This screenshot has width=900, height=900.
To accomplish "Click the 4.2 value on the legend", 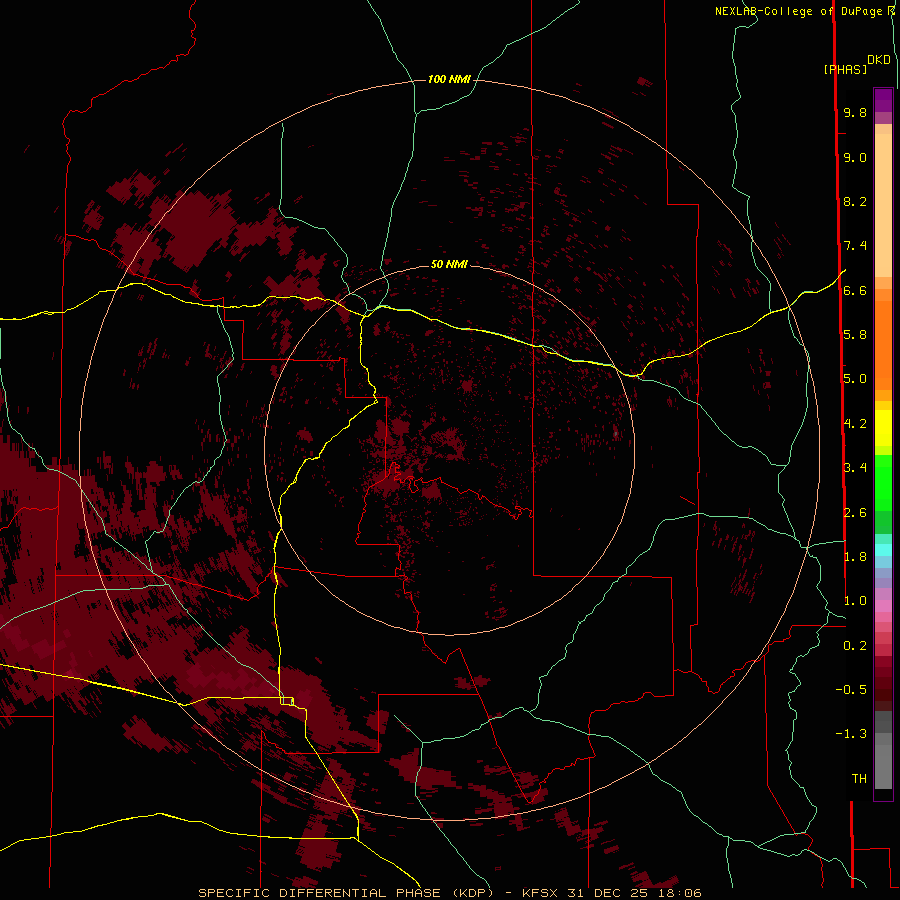I will 855,424.
